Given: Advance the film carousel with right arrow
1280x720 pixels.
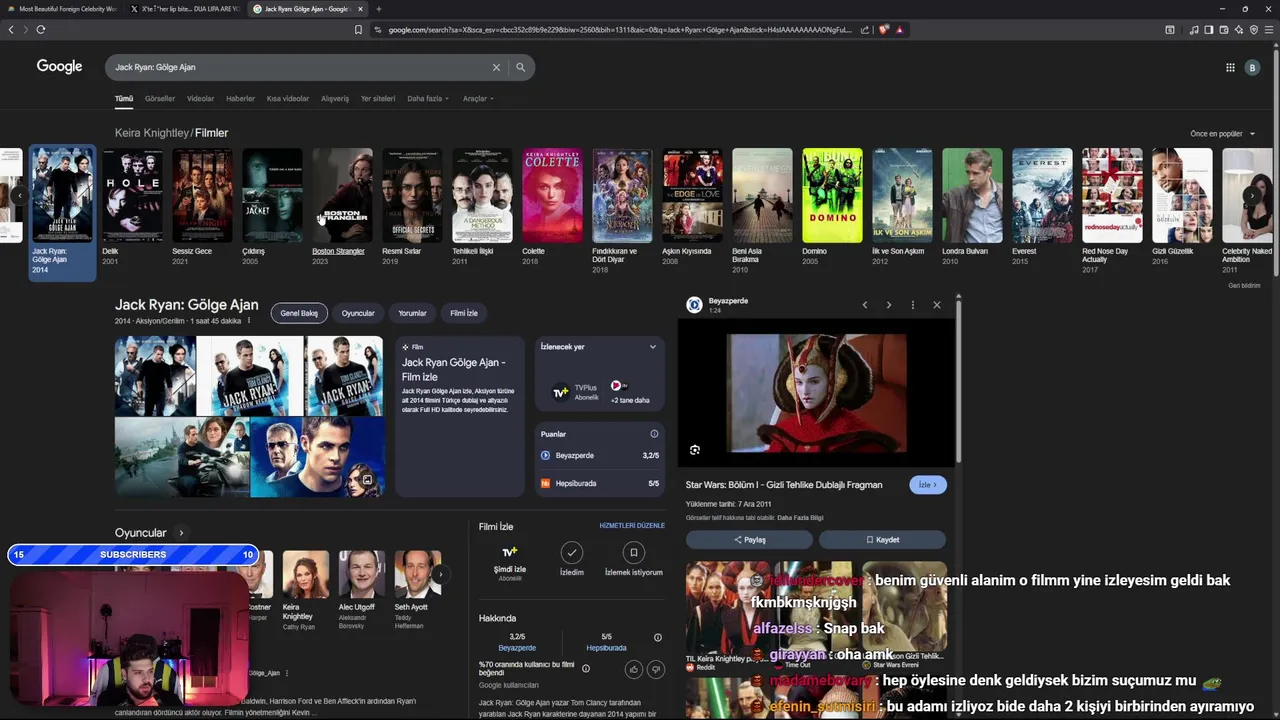Looking at the screenshot, I should (1251, 196).
